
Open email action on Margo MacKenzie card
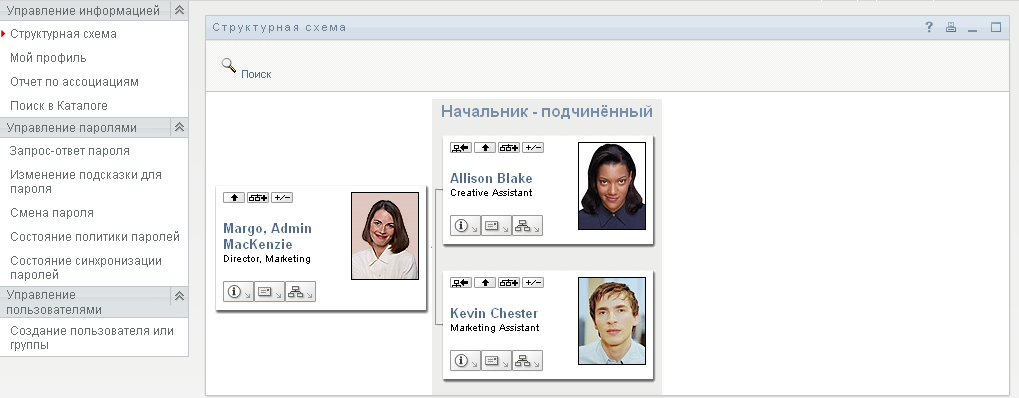[269, 292]
